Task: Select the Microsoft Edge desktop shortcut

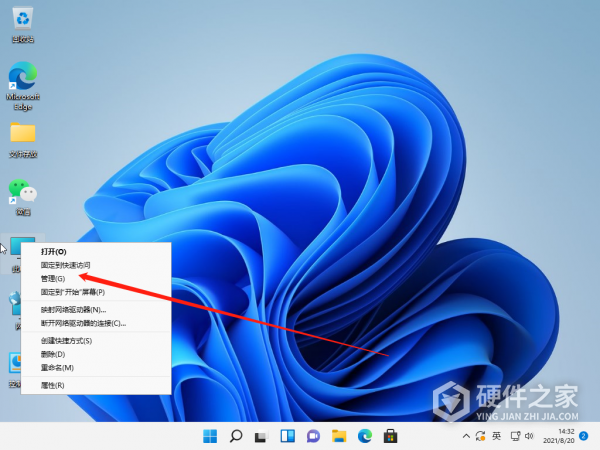Action: pos(21,76)
